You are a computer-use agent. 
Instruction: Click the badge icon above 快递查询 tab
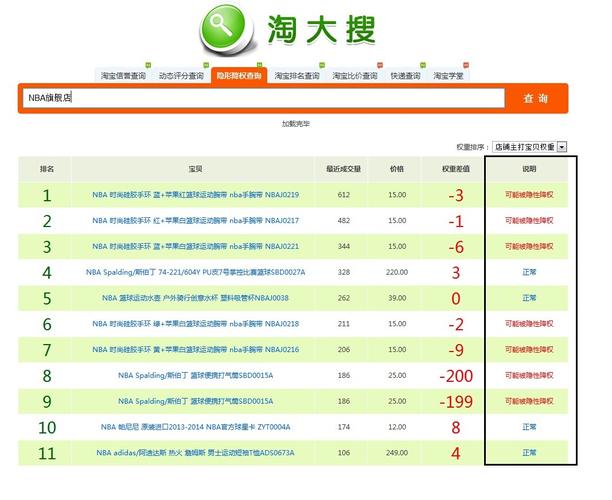423,65
